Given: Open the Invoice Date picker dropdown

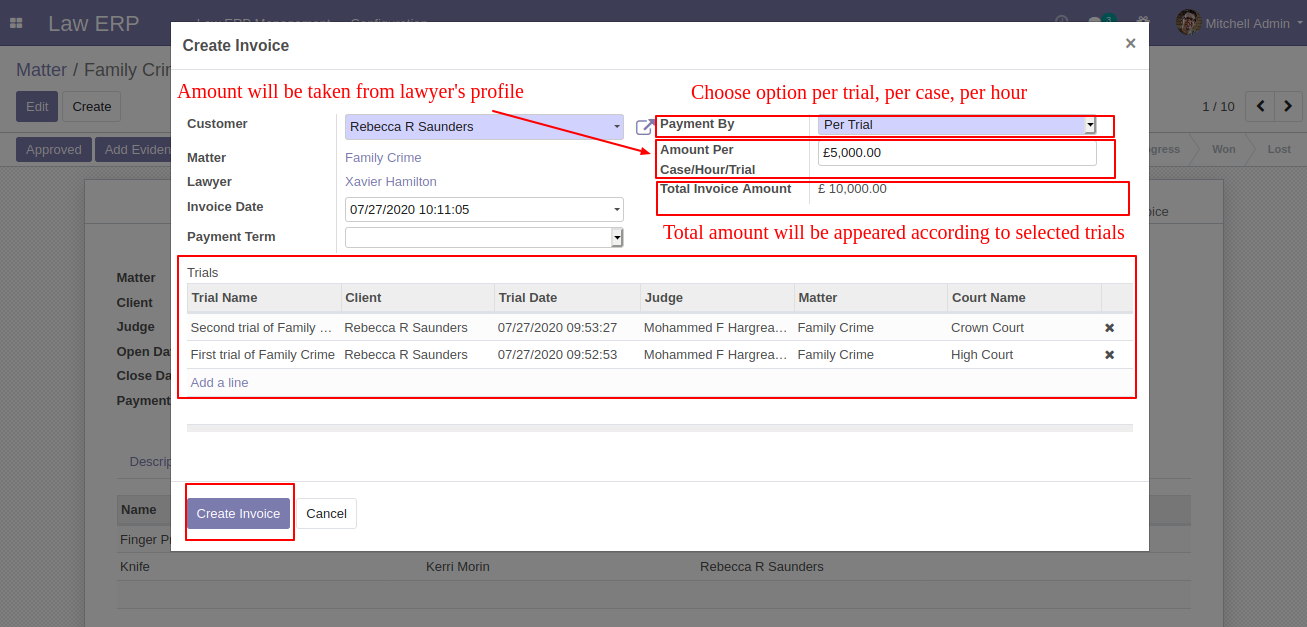Looking at the screenshot, I should [x=616, y=210].
